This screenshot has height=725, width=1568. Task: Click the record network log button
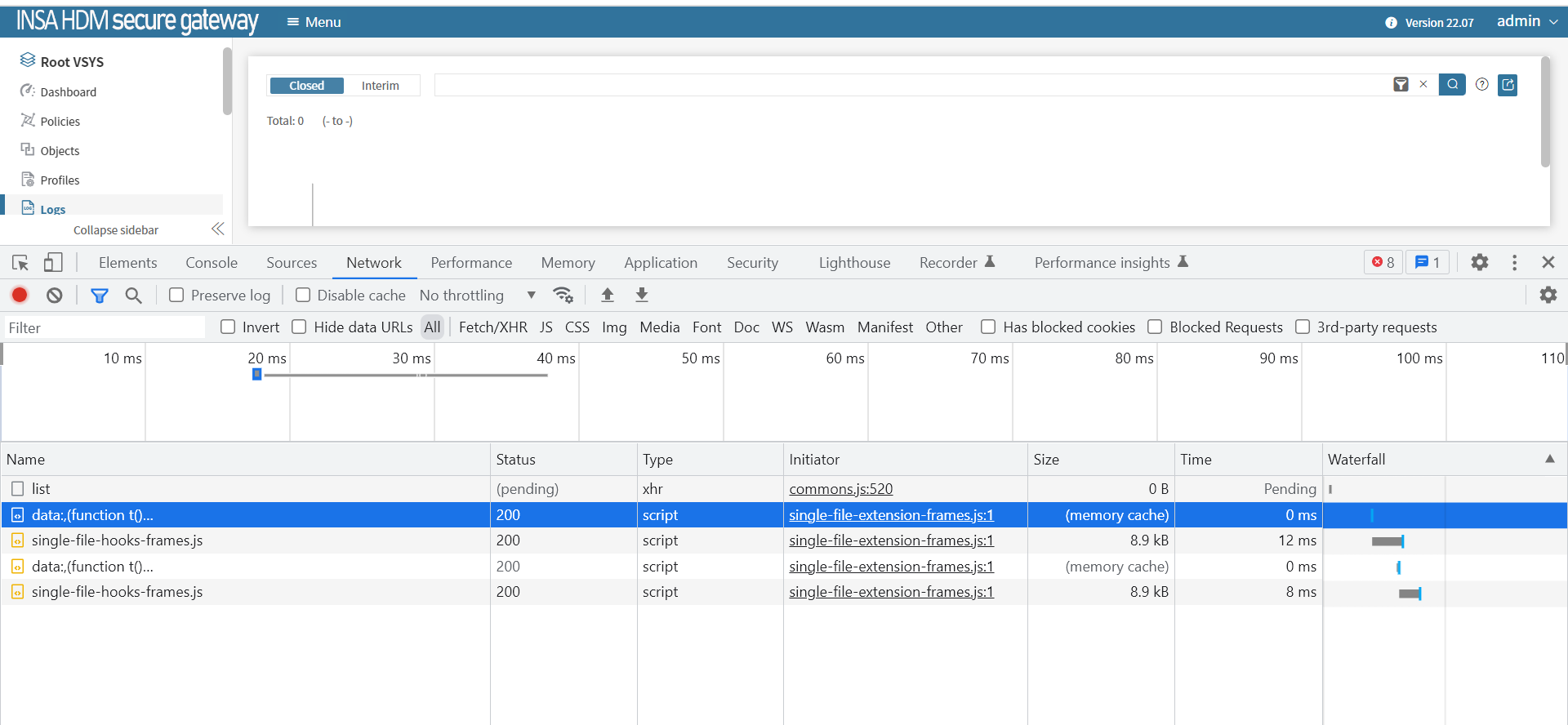[x=20, y=295]
